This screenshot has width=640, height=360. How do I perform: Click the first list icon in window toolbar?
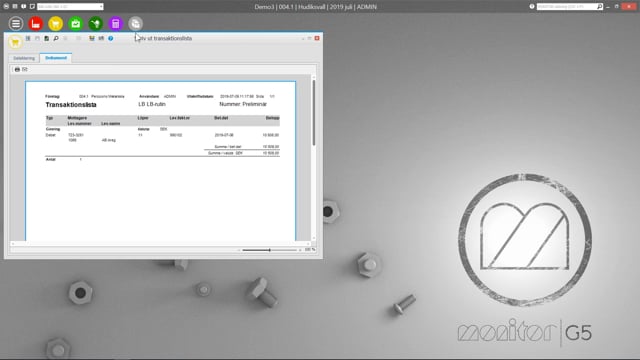28,38
